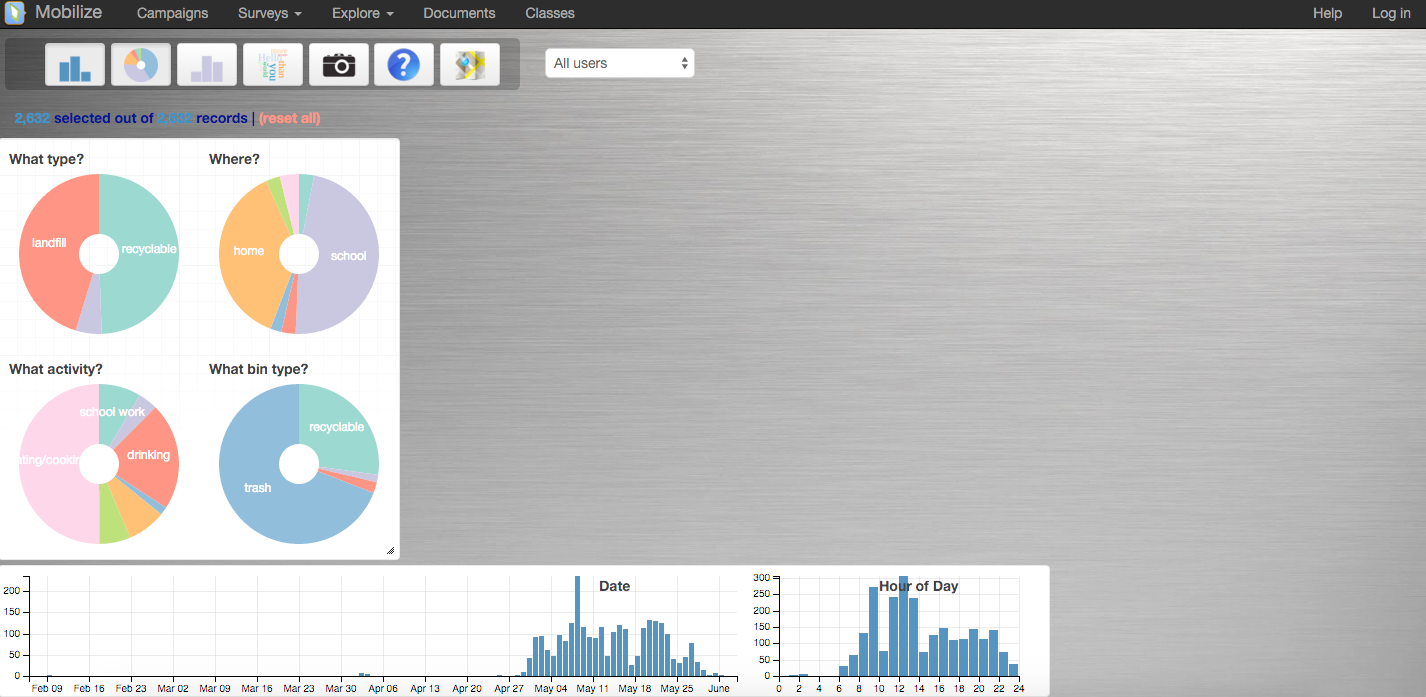Open the blue question mark help icon
Image resolution: width=1426 pixels, height=697 pixels.
click(x=404, y=65)
